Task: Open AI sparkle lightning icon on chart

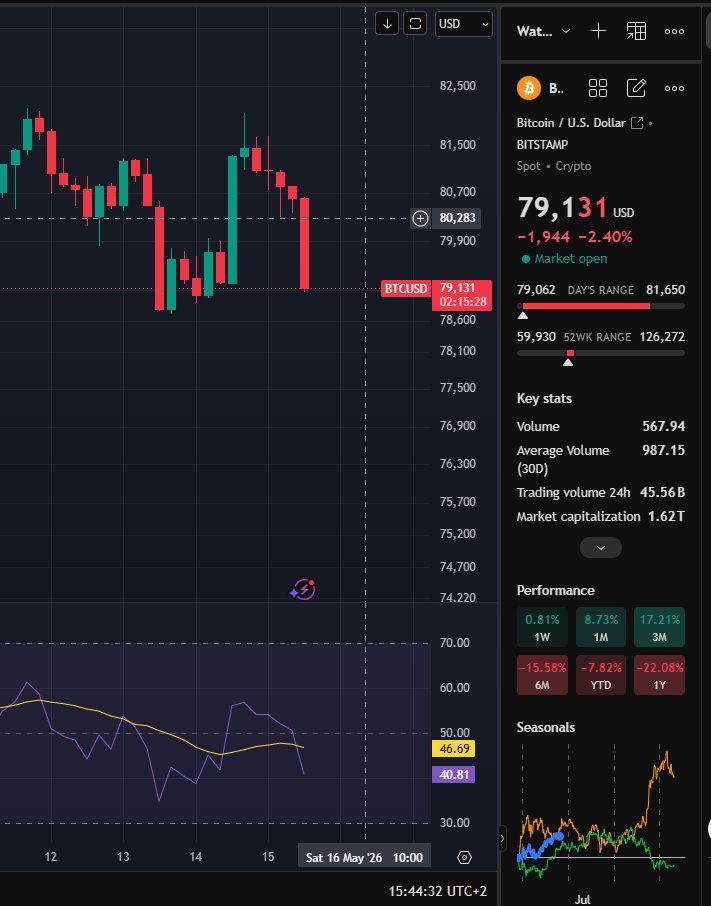Action: (x=303, y=590)
